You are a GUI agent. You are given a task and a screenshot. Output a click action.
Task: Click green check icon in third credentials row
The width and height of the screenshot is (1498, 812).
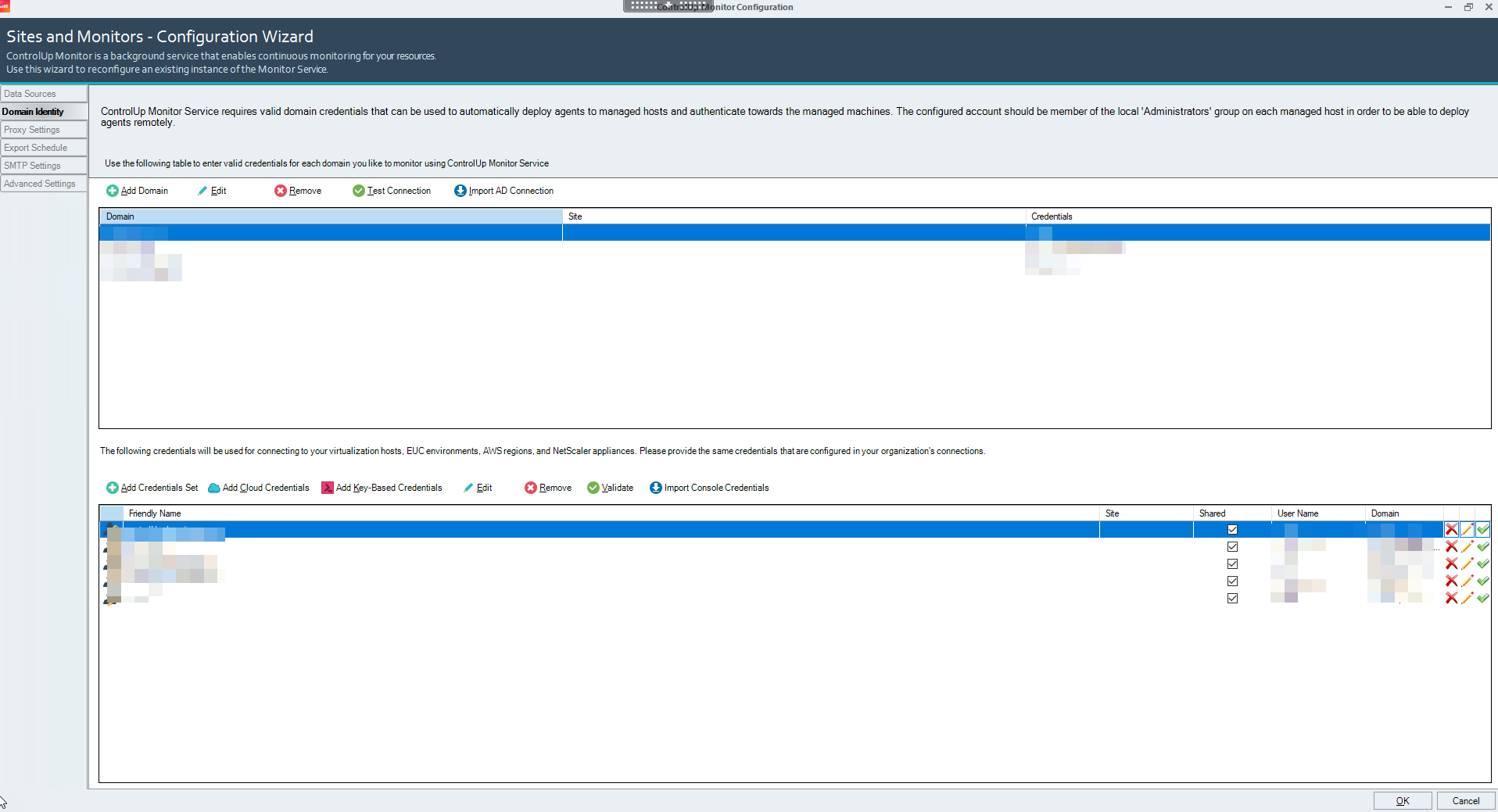click(x=1482, y=563)
